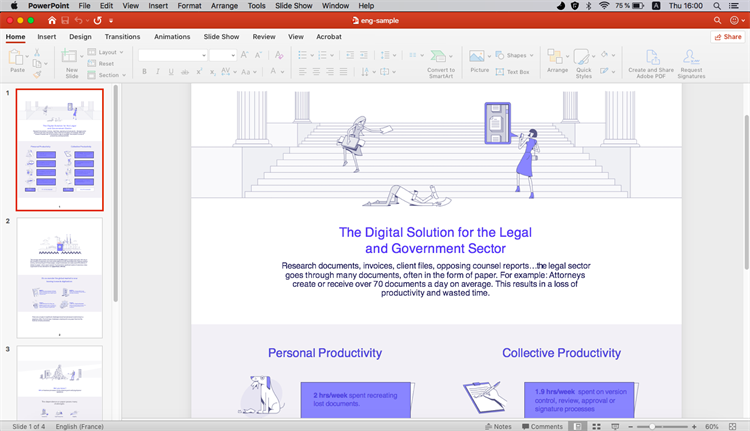Click the Home icon in title bar

pyautogui.click(x=52, y=20)
